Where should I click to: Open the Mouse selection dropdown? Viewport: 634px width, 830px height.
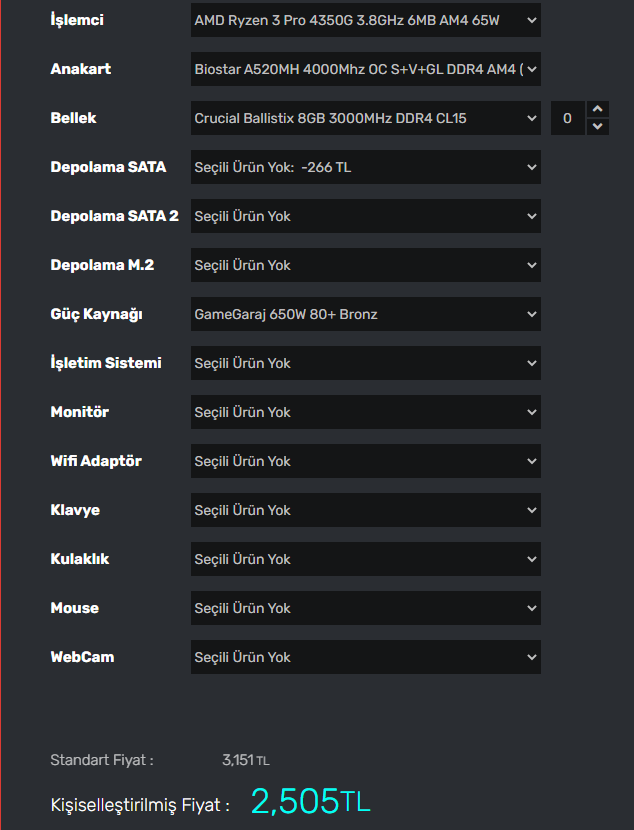pyautogui.click(x=365, y=608)
